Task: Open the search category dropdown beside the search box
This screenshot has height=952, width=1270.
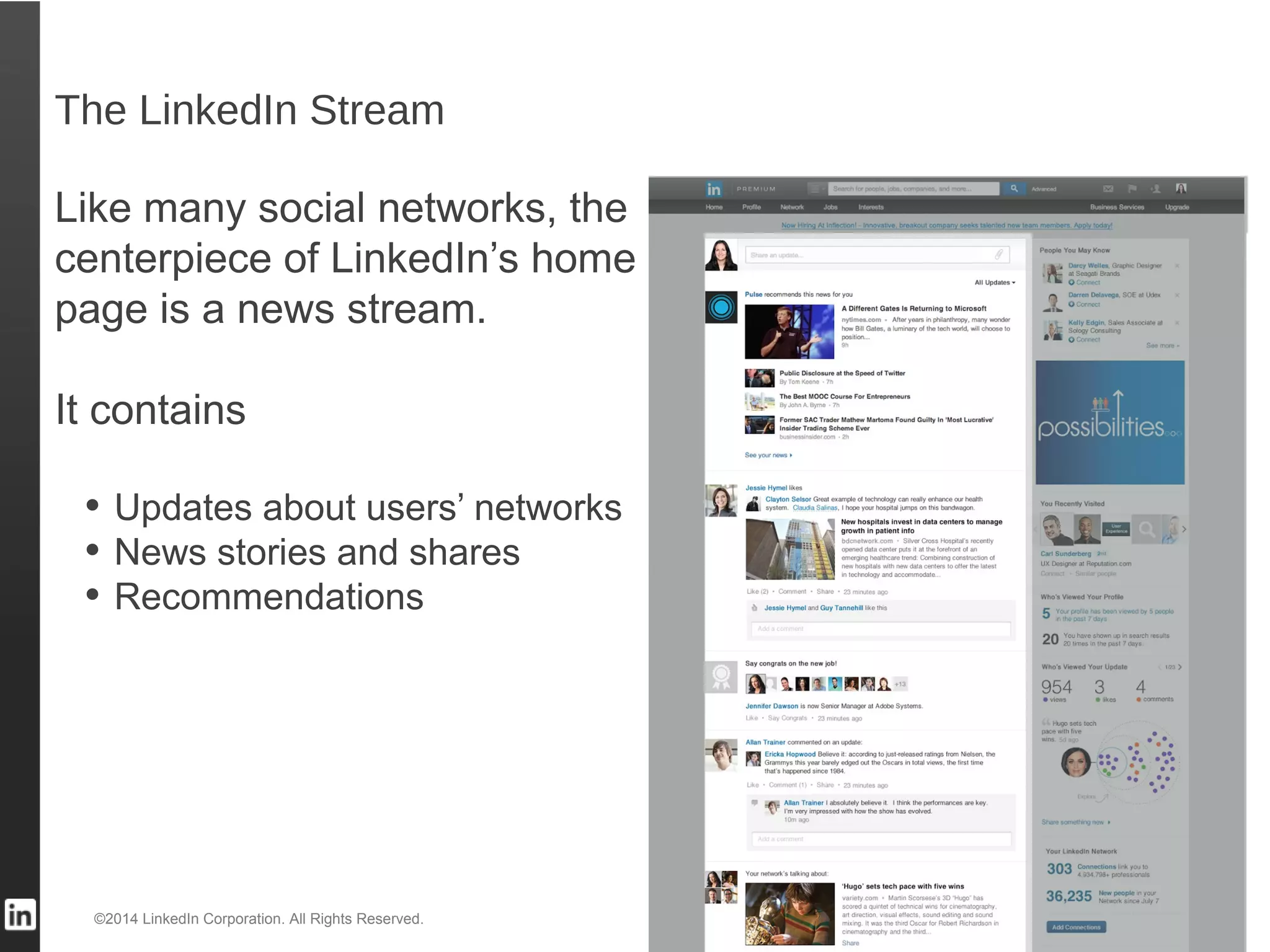Action: pos(816,188)
